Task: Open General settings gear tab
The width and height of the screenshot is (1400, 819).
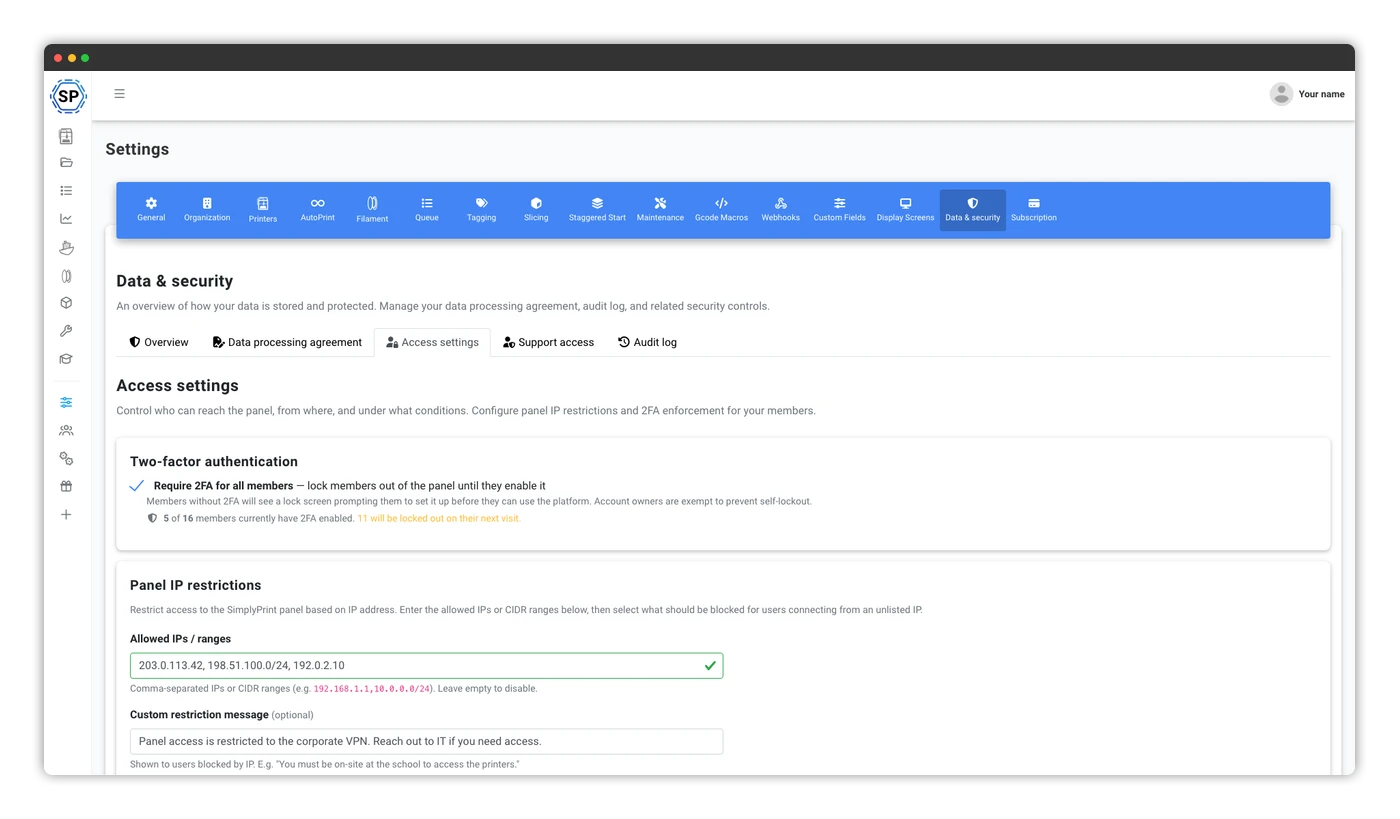Action: pyautogui.click(x=151, y=210)
